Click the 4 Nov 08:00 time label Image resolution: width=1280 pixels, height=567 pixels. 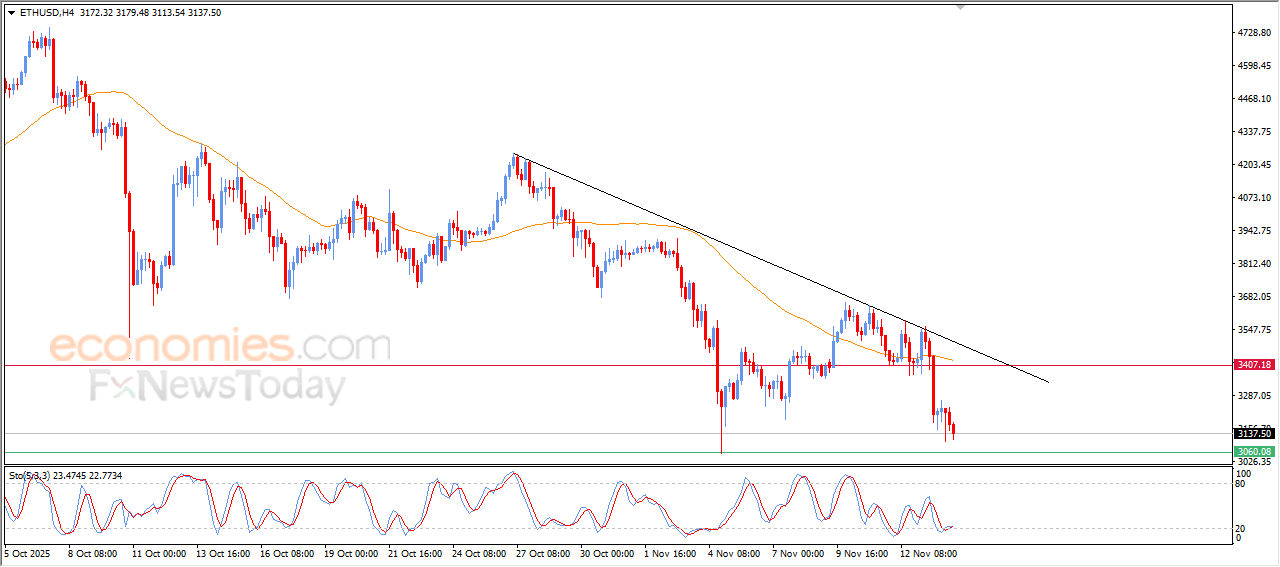735,553
